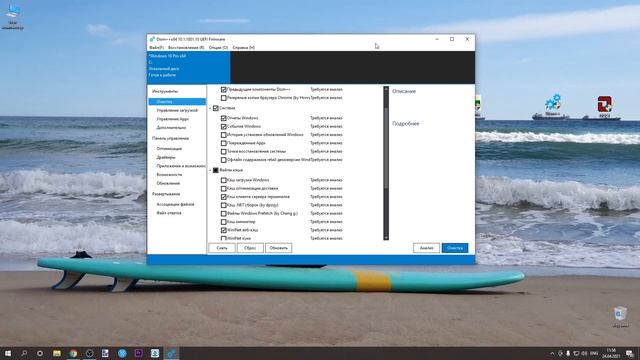Screen dimensions: 640x360
Task: Open File Explorer from the taskbar
Action: (57, 353)
